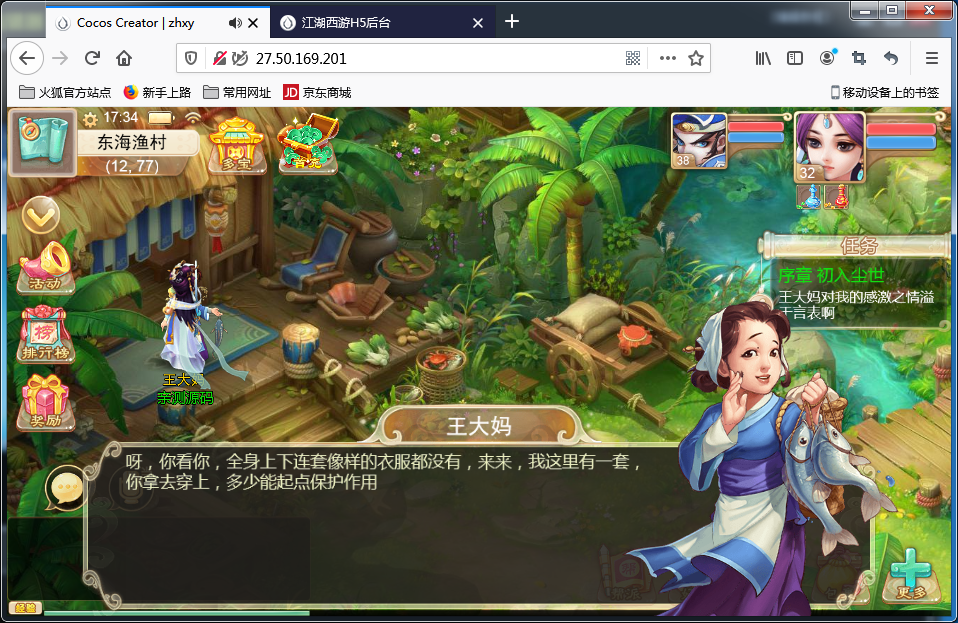Toggle the sidebar view icon
Viewport: 958px width, 623px height.
point(795,58)
